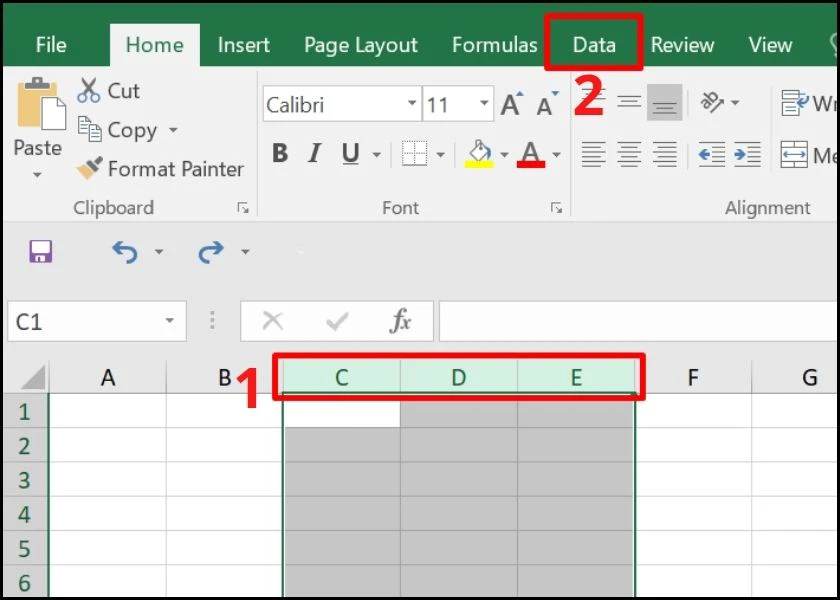
Task: Open the File tab
Action: [x=51, y=45]
